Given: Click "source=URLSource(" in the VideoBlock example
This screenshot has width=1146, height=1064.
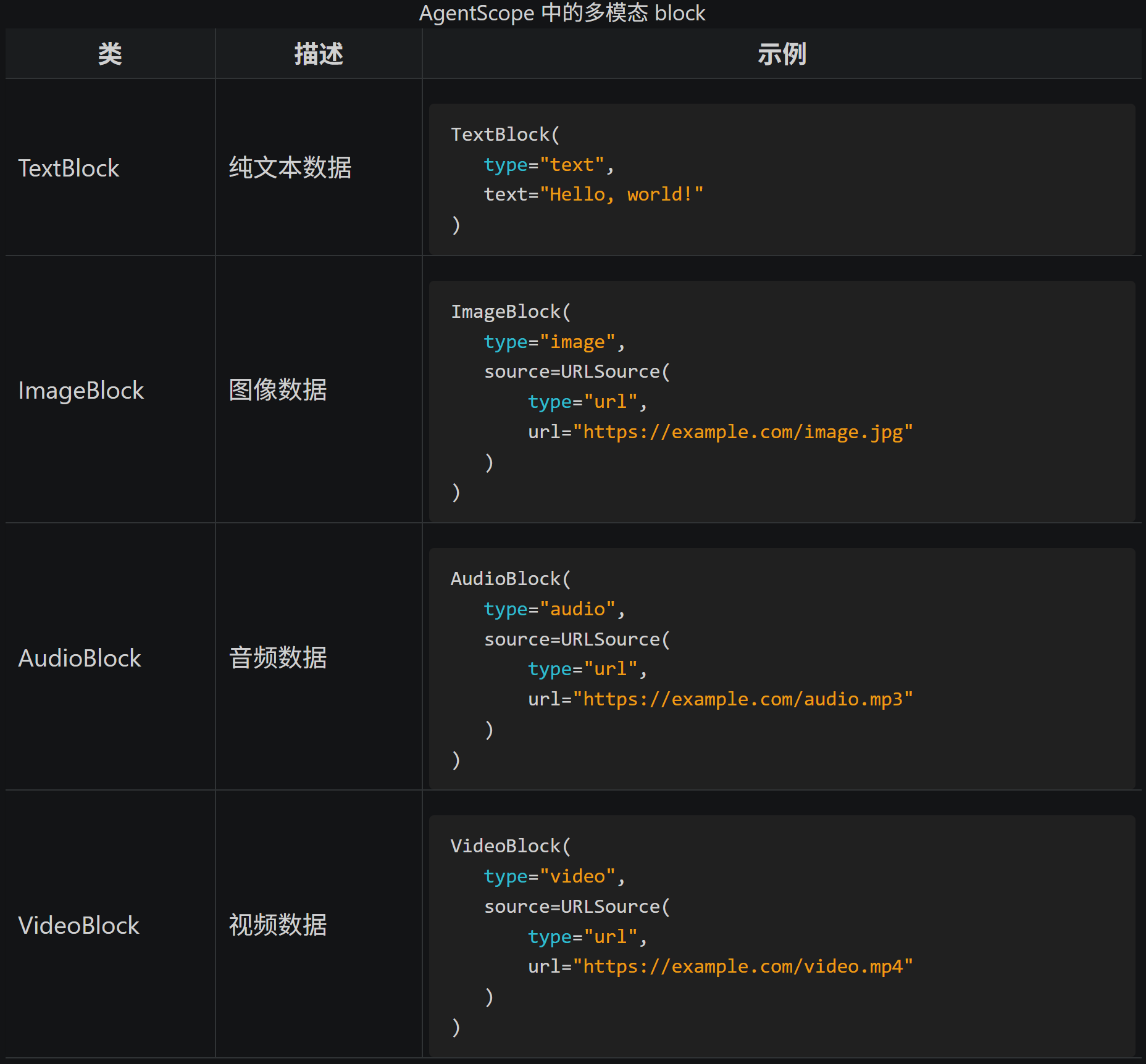Looking at the screenshot, I should [x=577, y=907].
